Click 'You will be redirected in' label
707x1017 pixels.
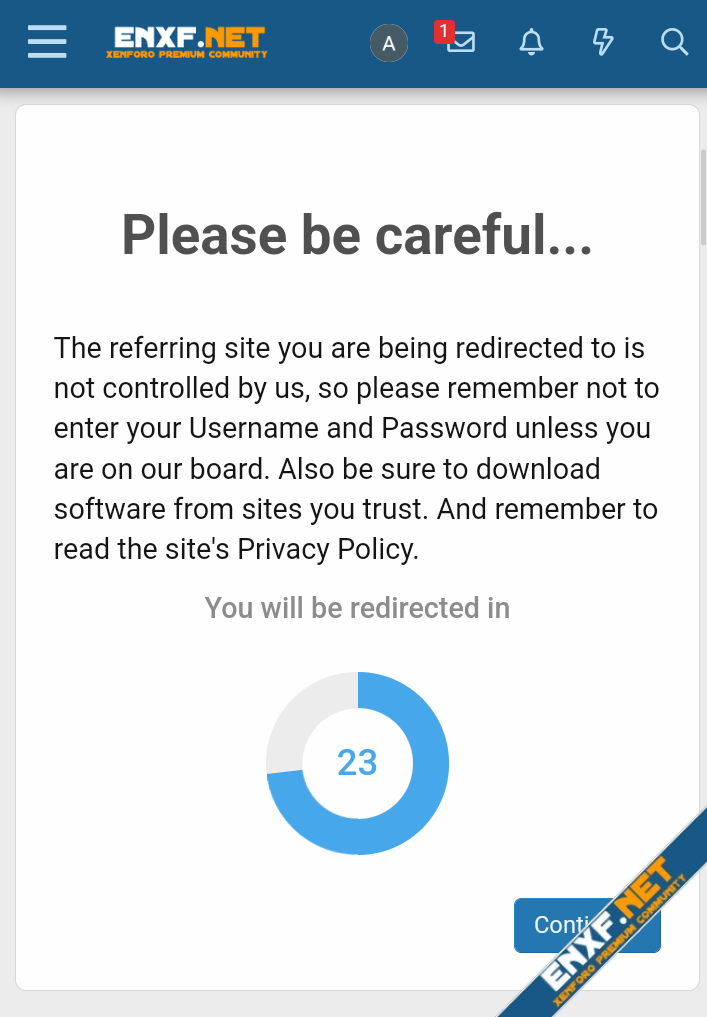pos(357,608)
